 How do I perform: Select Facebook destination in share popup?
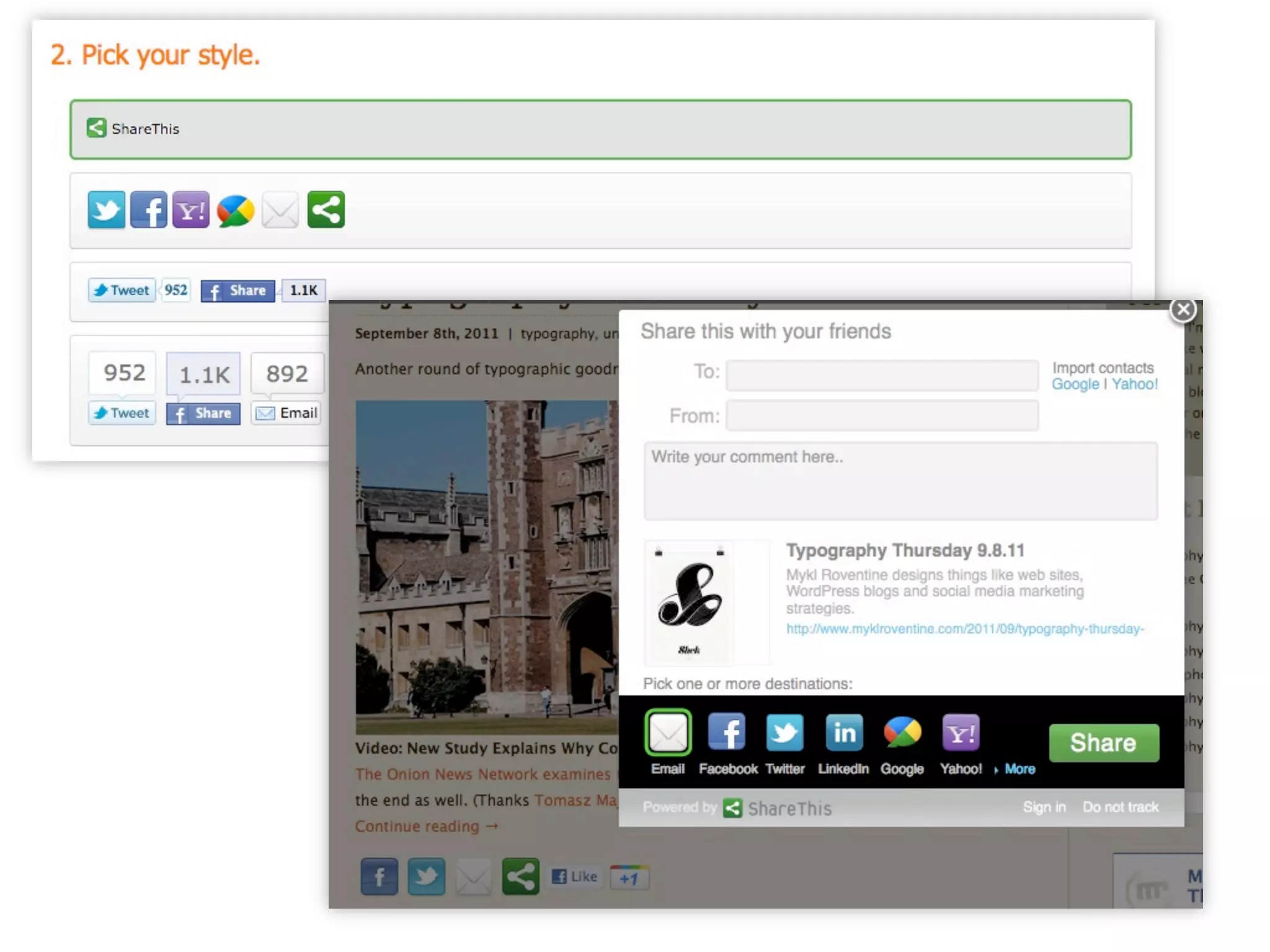pos(727,733)
